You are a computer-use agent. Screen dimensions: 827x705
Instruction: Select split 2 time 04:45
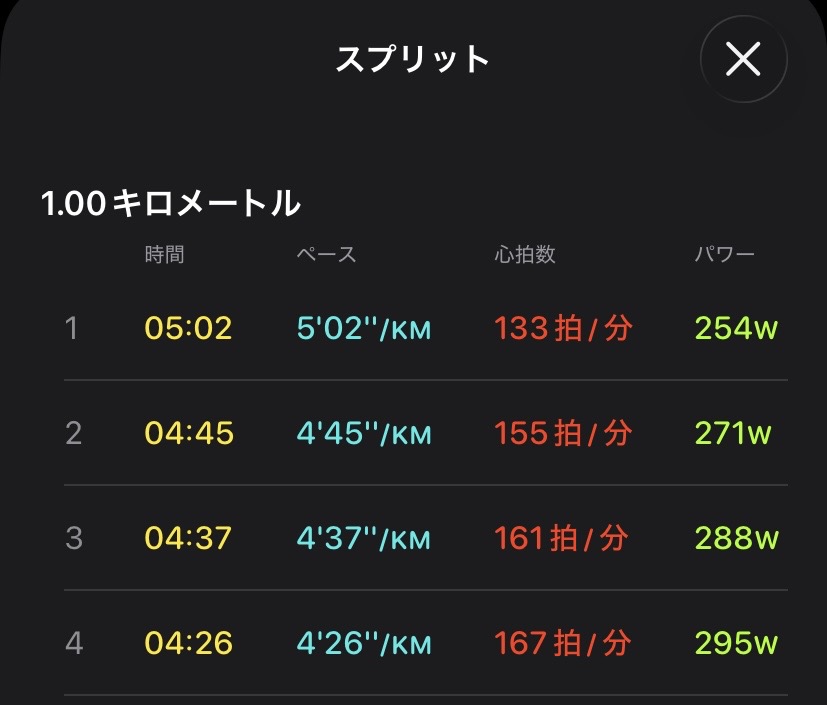(x=188, y=433)
